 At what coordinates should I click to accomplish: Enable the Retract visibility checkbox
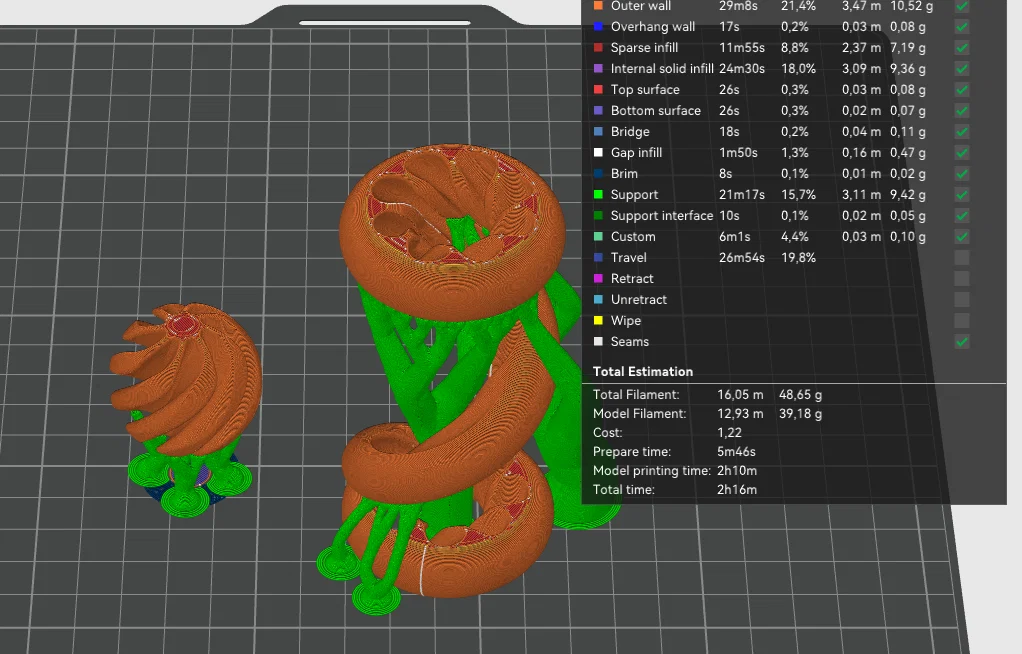point(961,278)
